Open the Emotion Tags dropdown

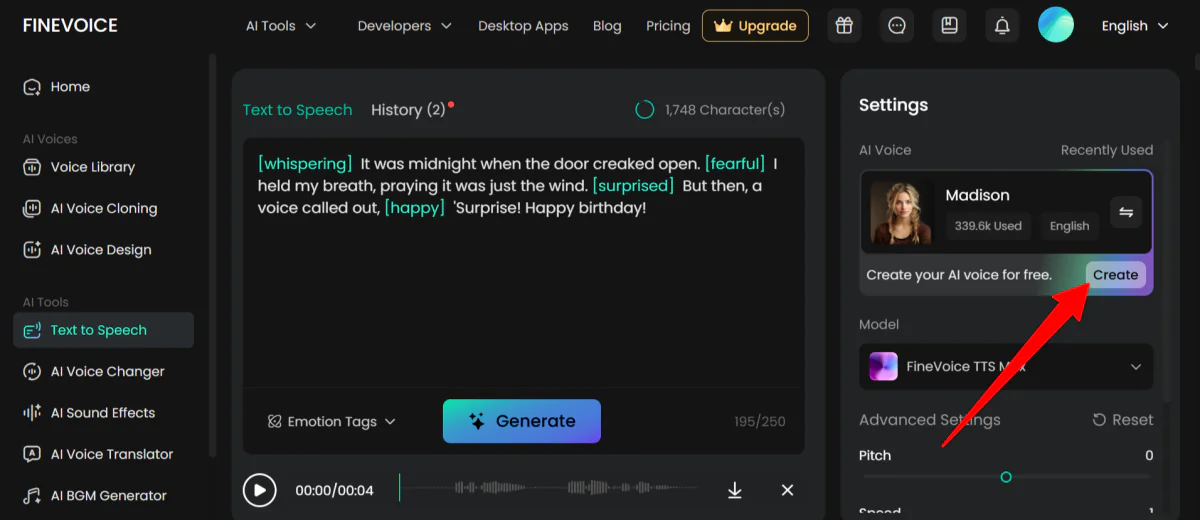point(332,422)
